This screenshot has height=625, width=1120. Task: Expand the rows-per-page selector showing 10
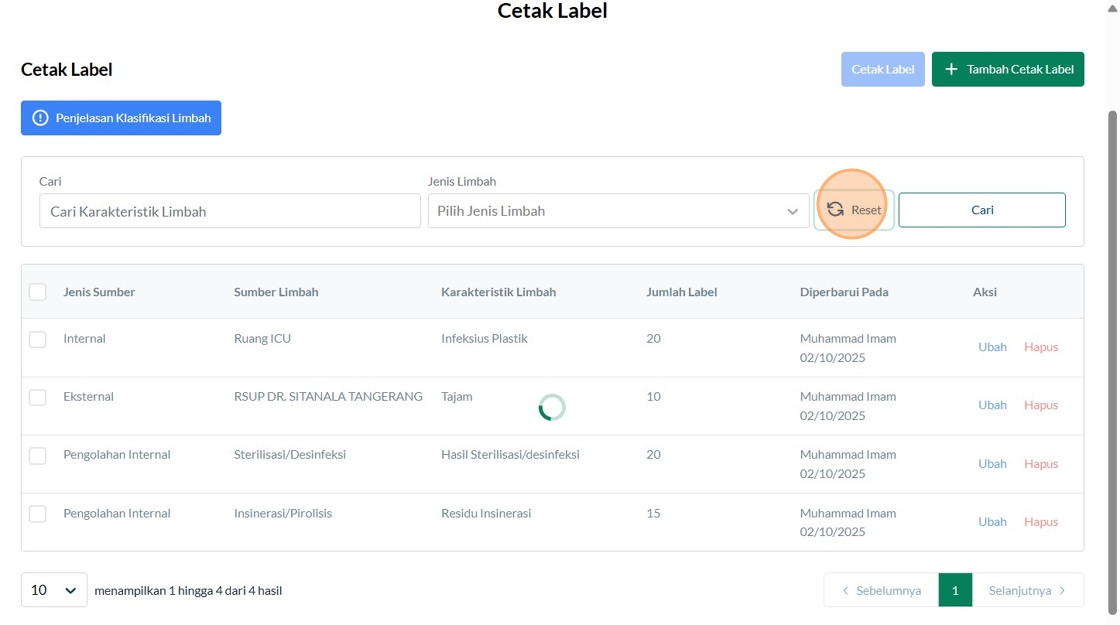(54, 590)
